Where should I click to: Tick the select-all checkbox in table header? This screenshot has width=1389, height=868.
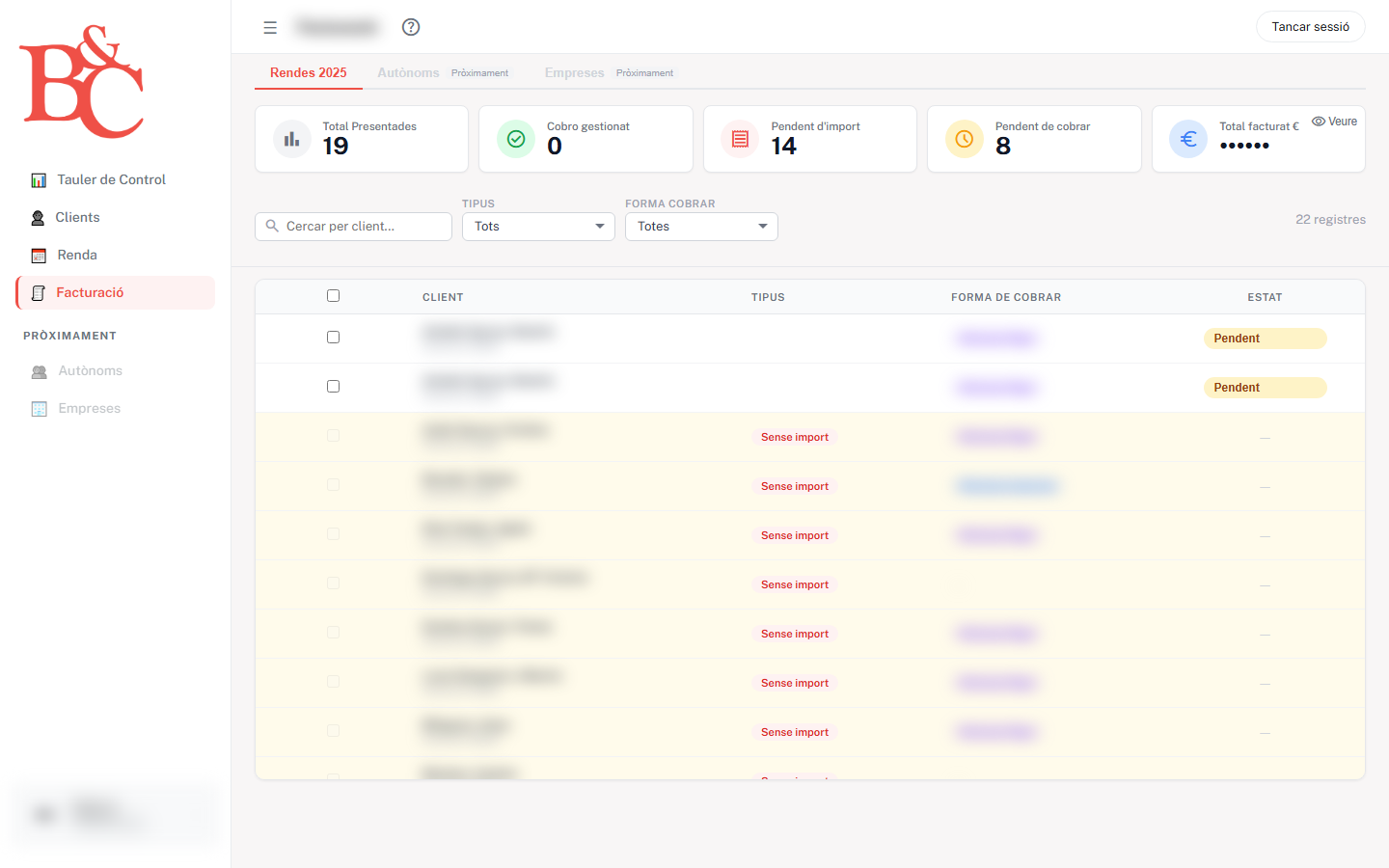tap(333, 296)
